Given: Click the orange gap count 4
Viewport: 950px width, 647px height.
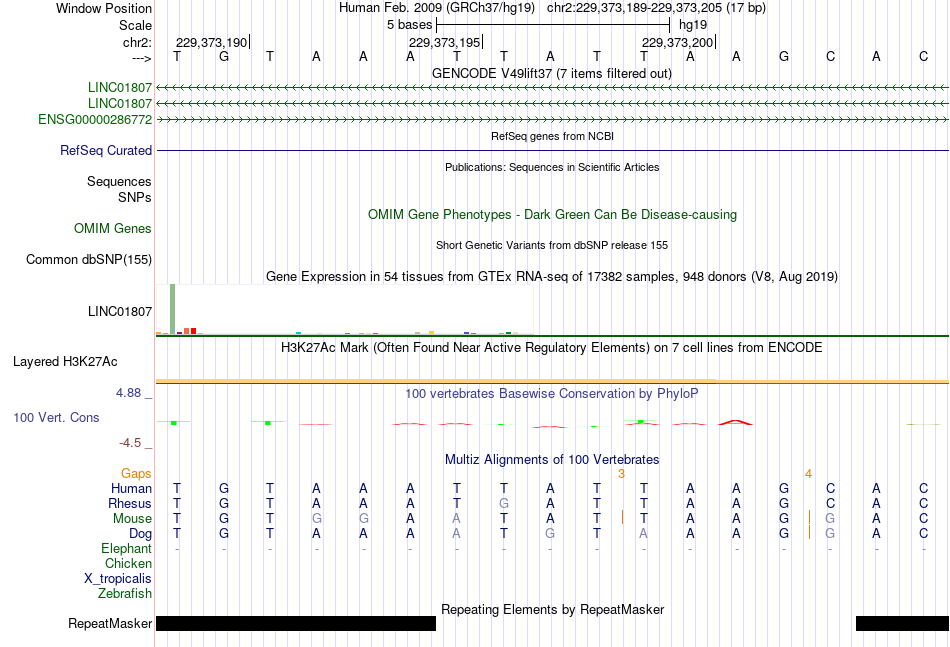Looking at the screenshot, I should click(808, 474).
